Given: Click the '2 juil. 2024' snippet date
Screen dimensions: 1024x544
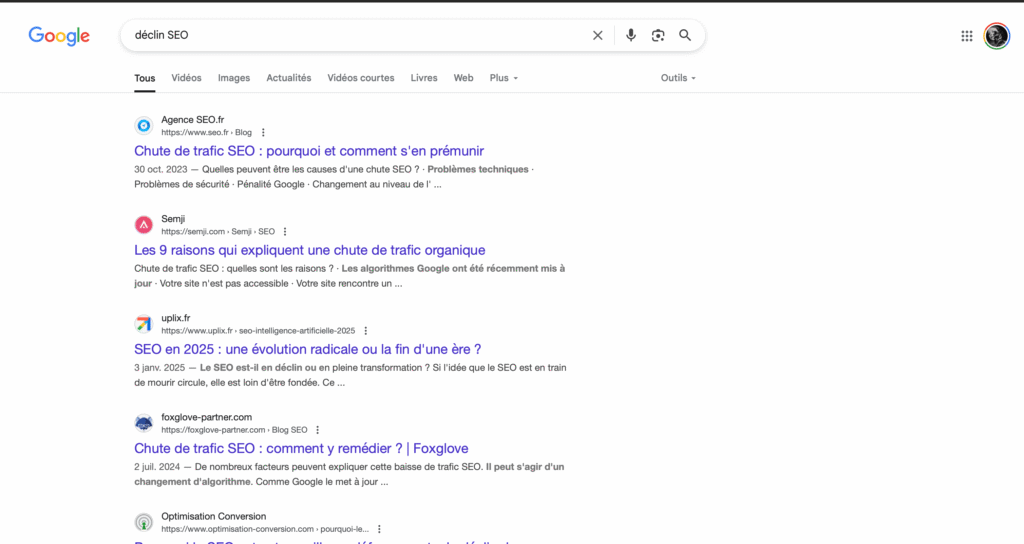Looking at the screenshot, I should [157, 467].
